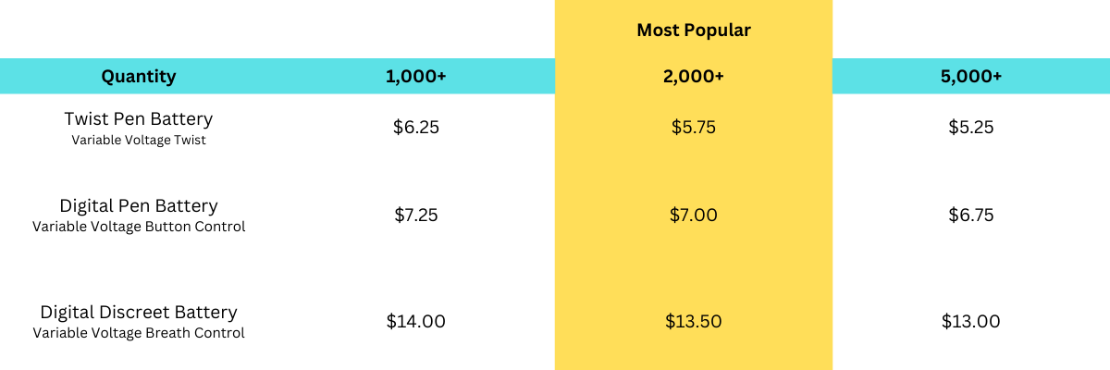Select the $7.00 Digital Pen price

pyautogui.click(x=693, y=215)
